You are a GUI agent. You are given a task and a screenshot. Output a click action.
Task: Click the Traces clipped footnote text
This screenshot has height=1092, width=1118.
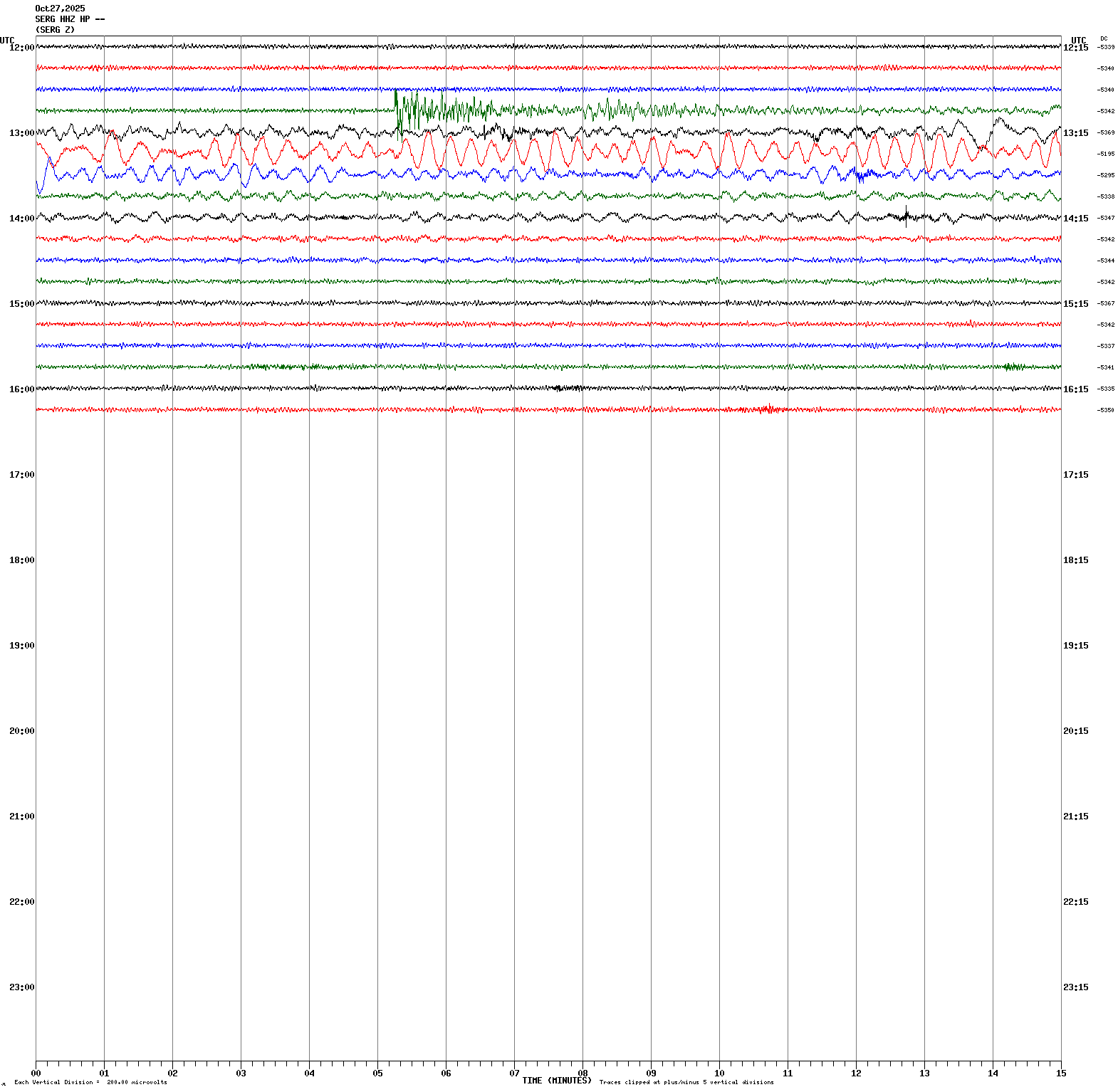pyautogui.click(x=686, y=1082)
